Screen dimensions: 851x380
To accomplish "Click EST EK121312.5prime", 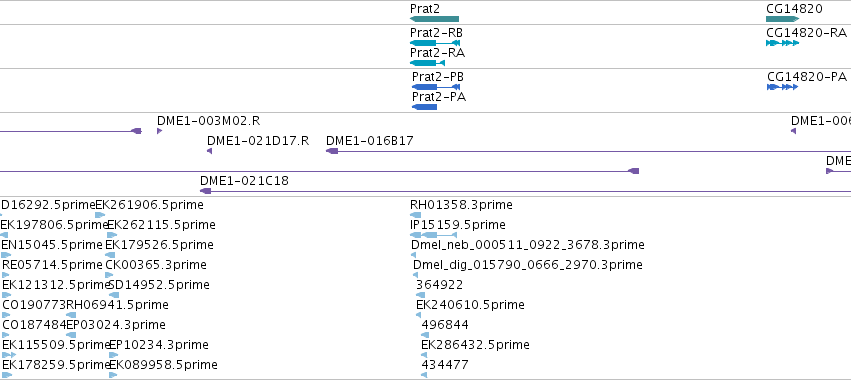I will 7,295.
